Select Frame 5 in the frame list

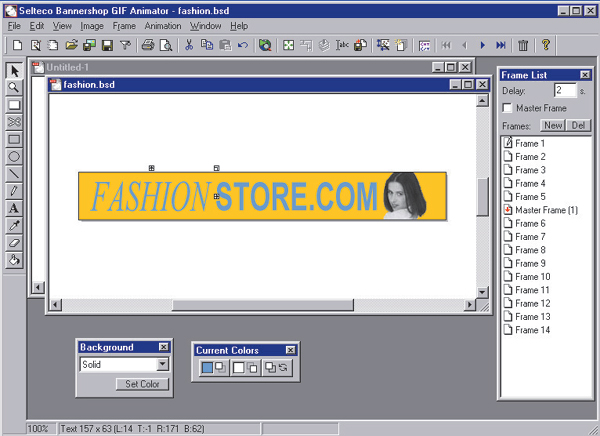coord(530,197)
